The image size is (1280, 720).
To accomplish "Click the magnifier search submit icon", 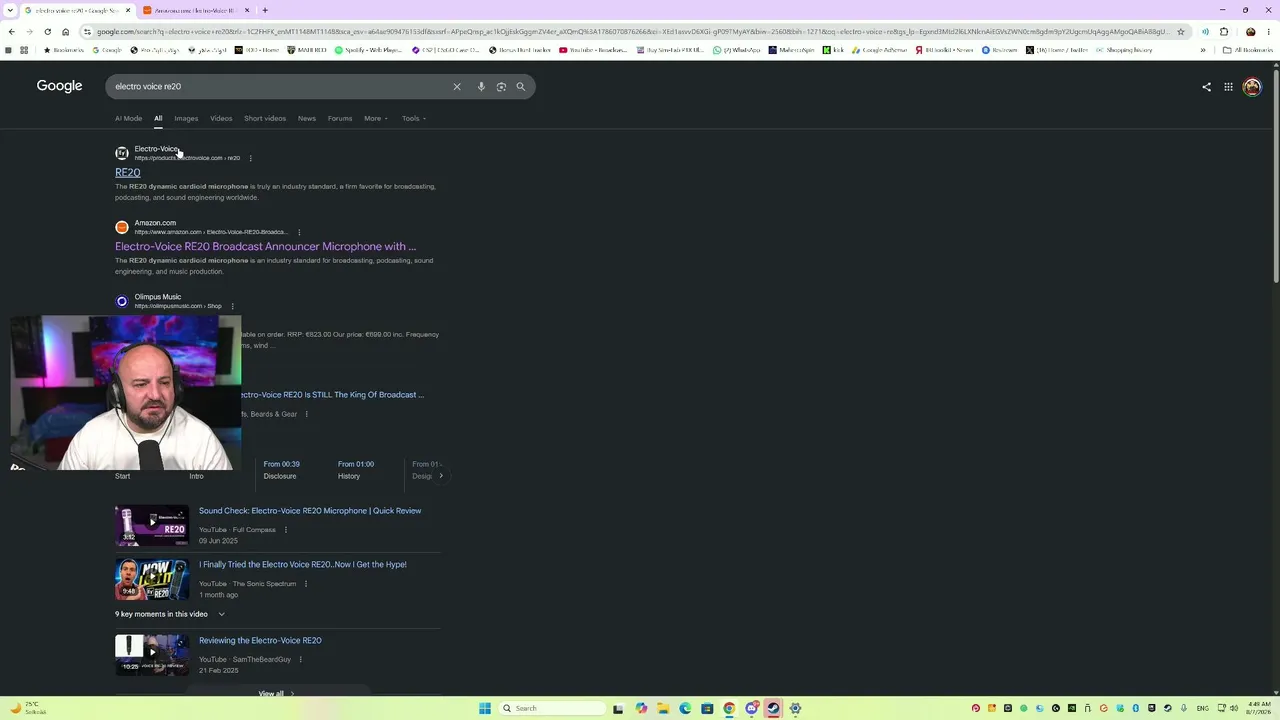I will point(521,87).
